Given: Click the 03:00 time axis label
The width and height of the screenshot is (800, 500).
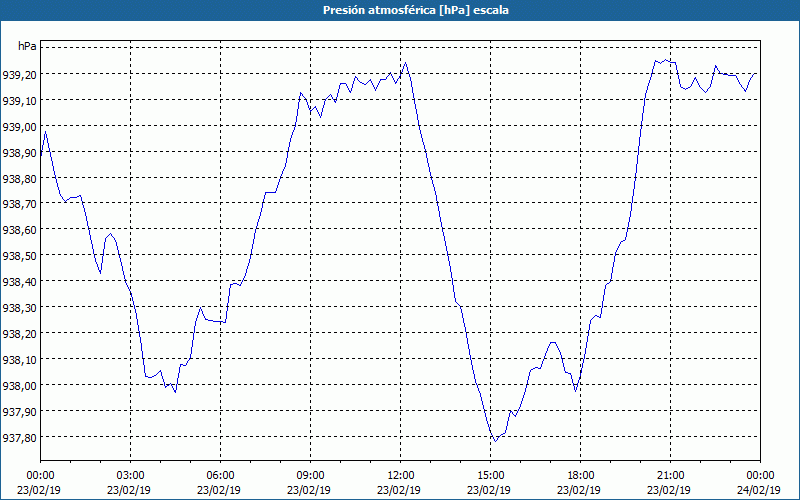Looking at the screenshot, I should 131,476.
